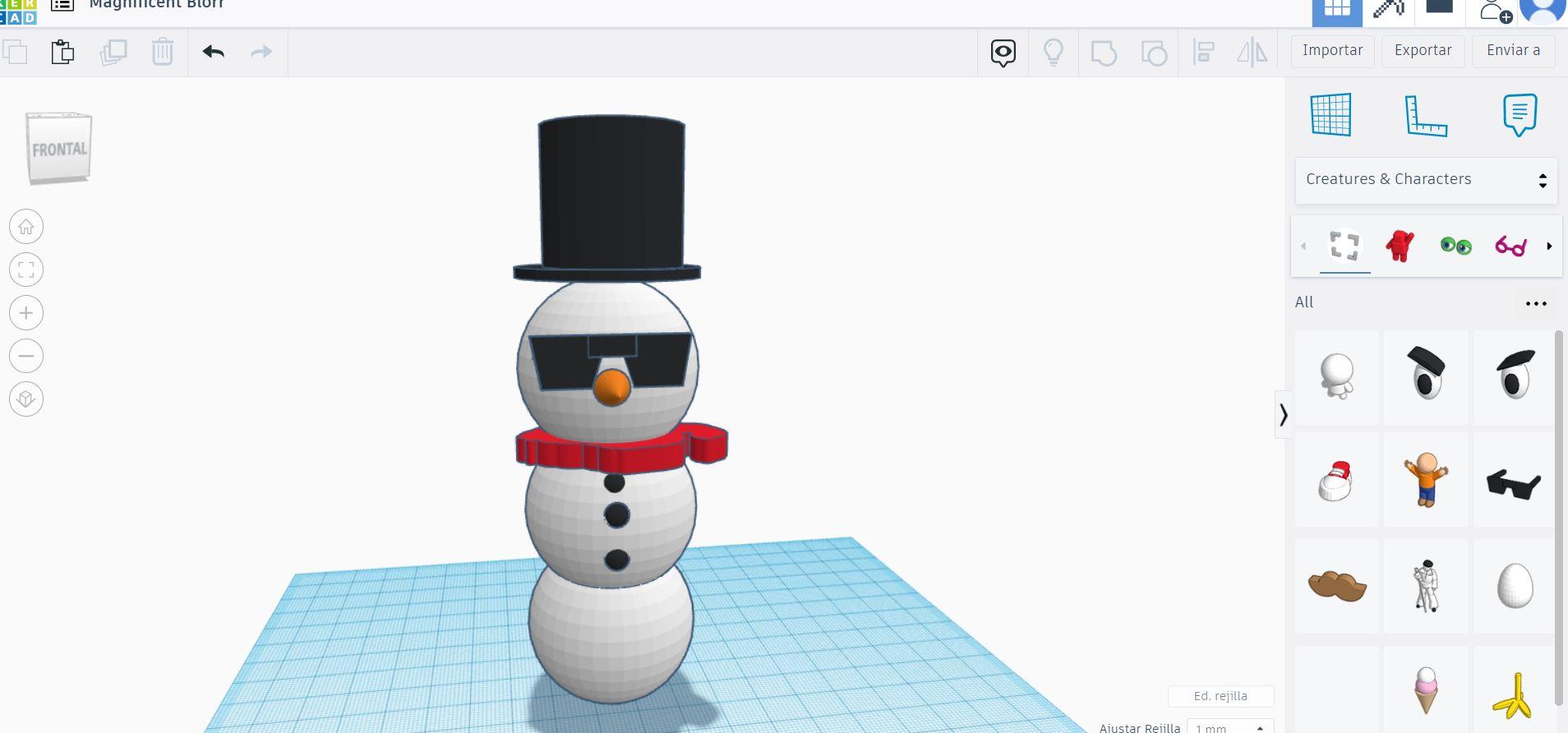The image size is (1568, 733).
Task: Collapse the shapes panel with the chevron
Action: point(1283,415)
